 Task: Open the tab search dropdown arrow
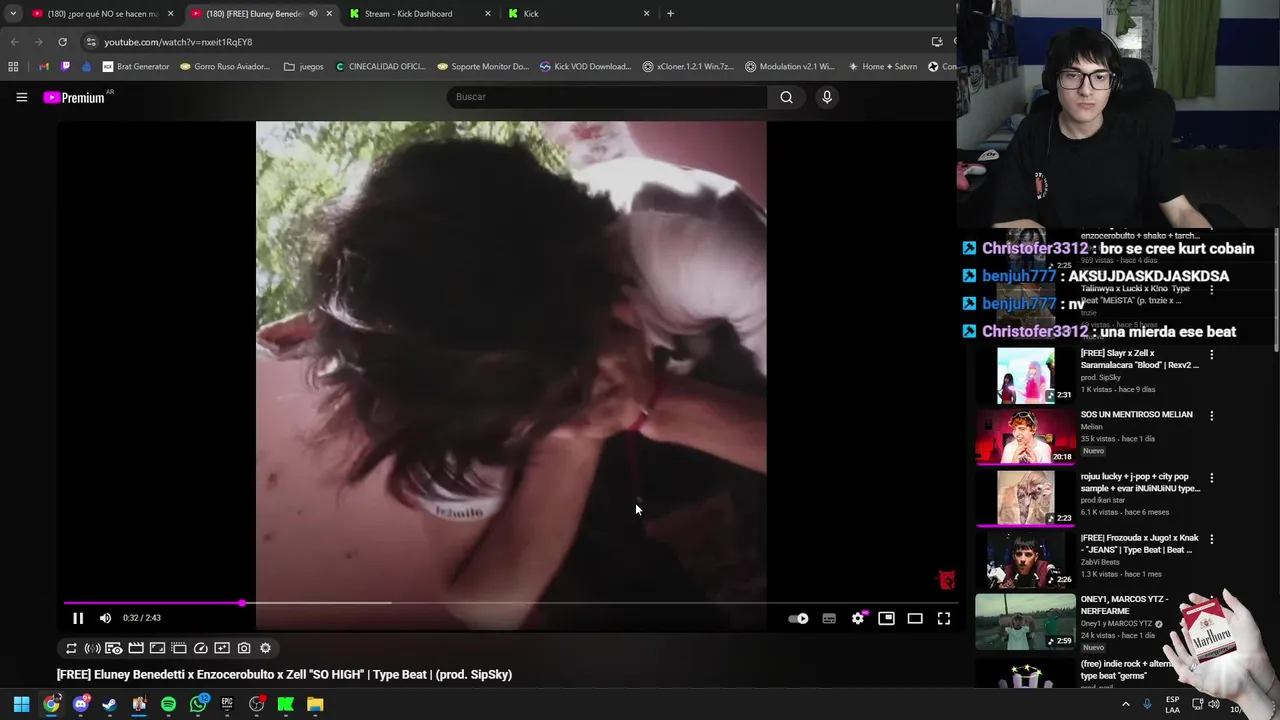coord(13,14)
